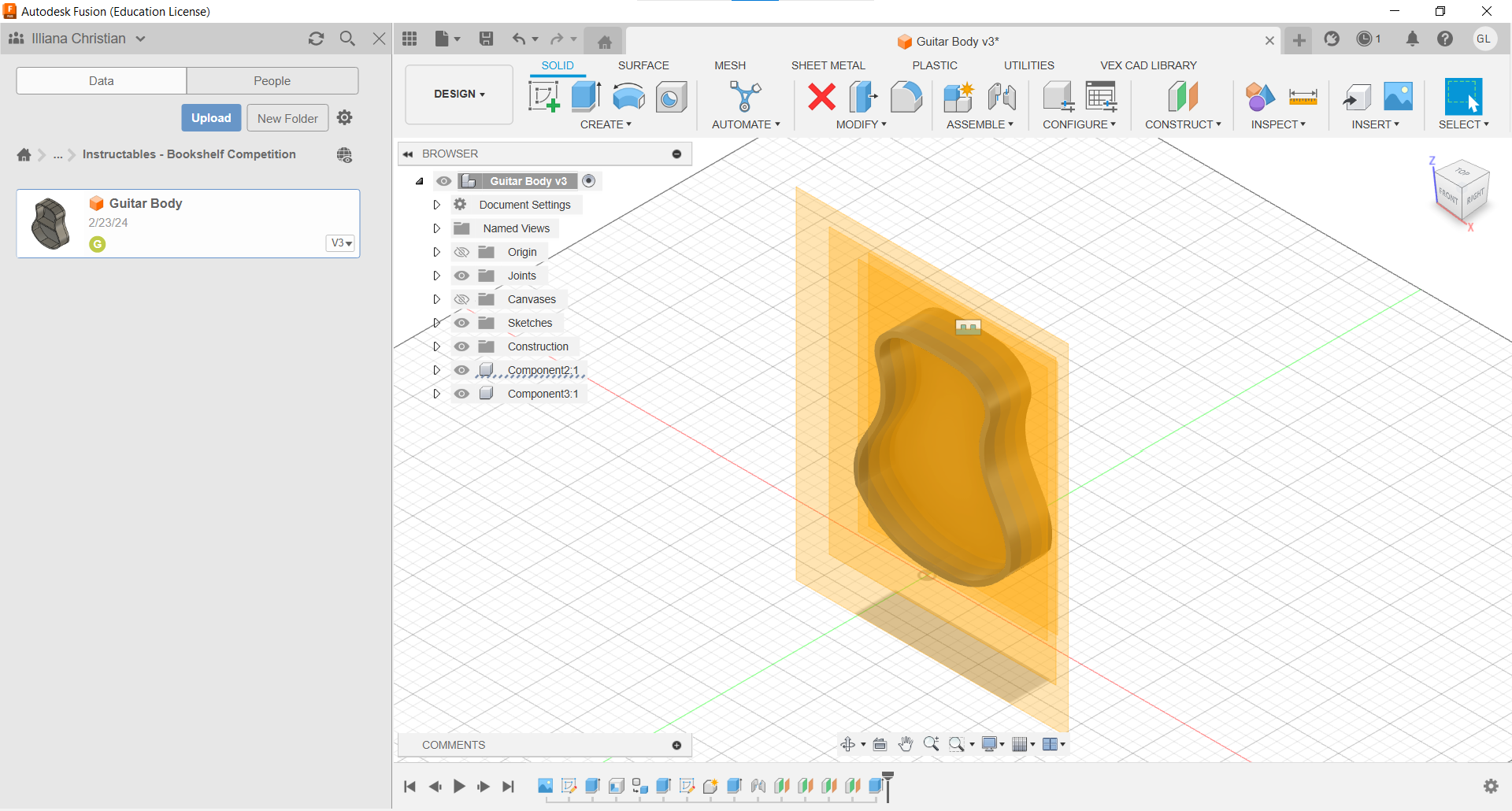Expand the Named Views node
The width and height of the screenshot is (1512, 811).
point(436,228)
